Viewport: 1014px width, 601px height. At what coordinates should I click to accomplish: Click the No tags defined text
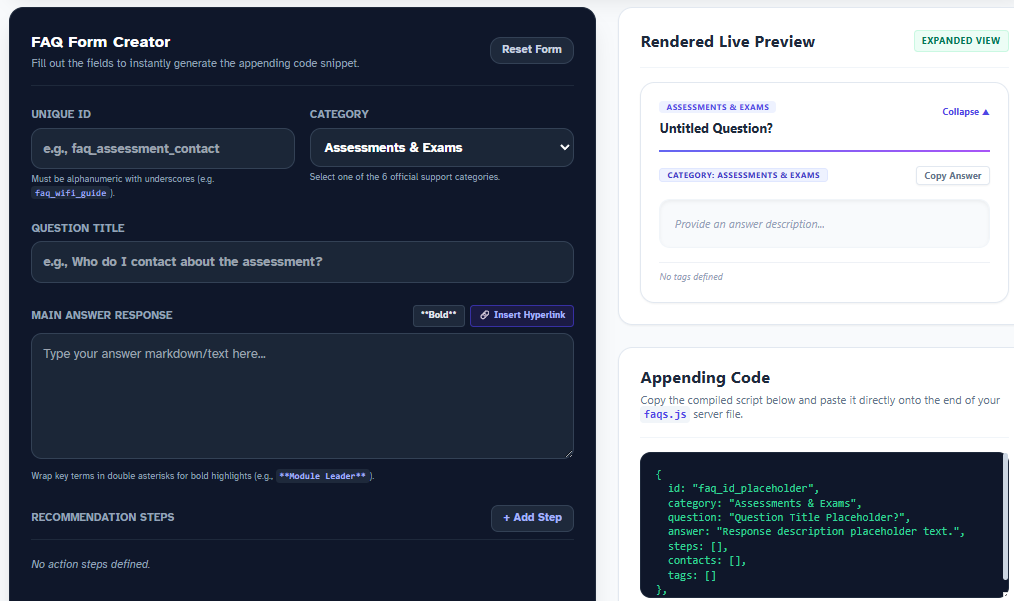point(691,277)
